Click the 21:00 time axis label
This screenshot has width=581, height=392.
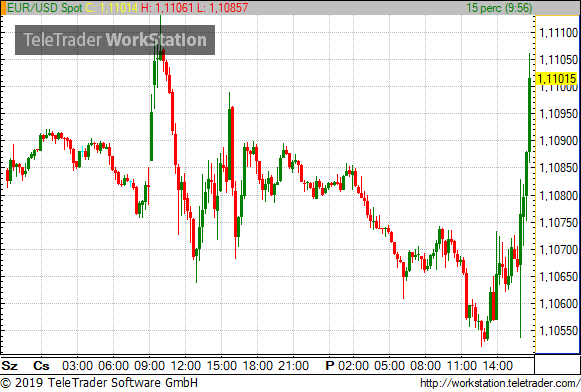coord(293,366)
